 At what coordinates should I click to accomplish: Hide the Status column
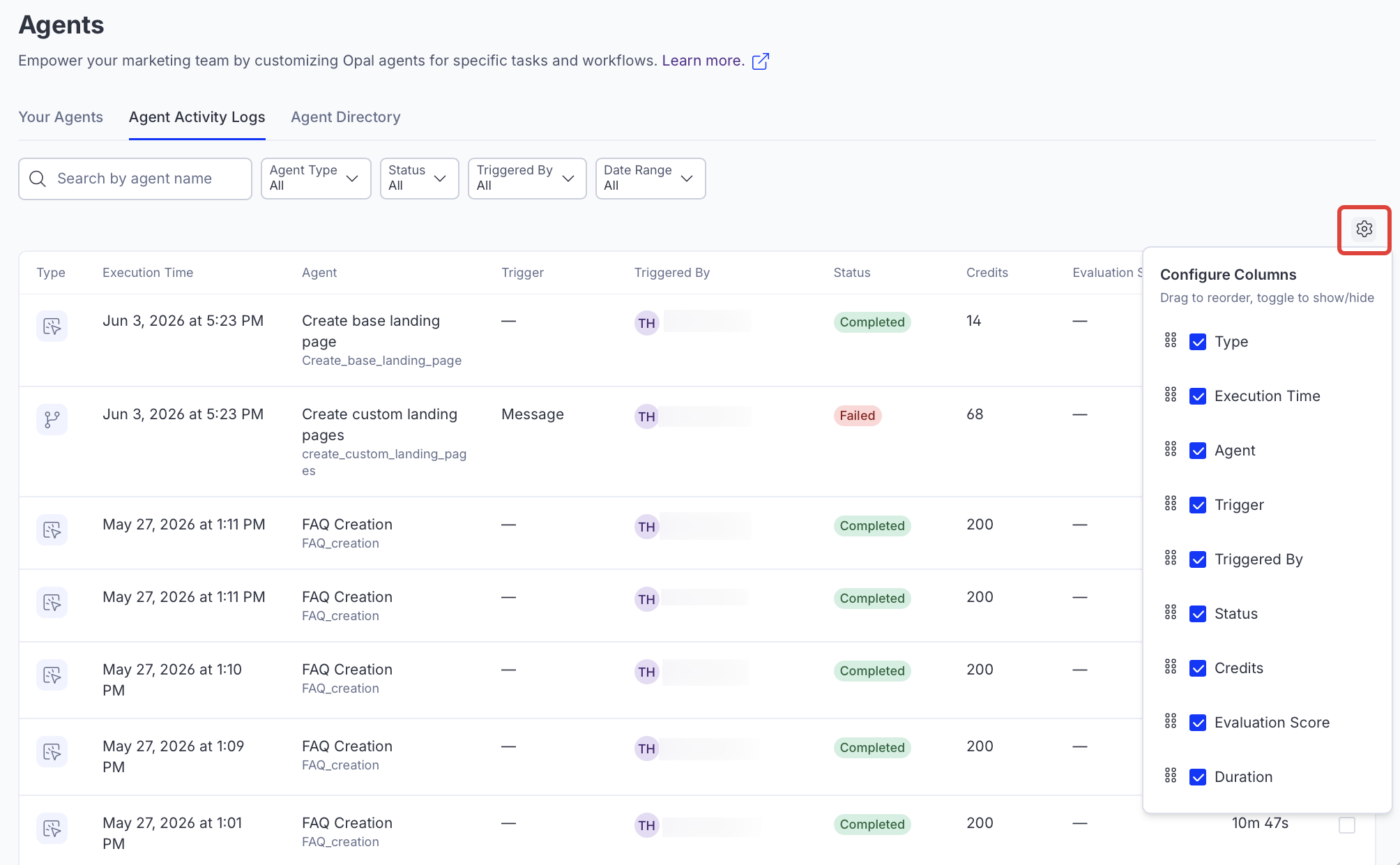1198,614
